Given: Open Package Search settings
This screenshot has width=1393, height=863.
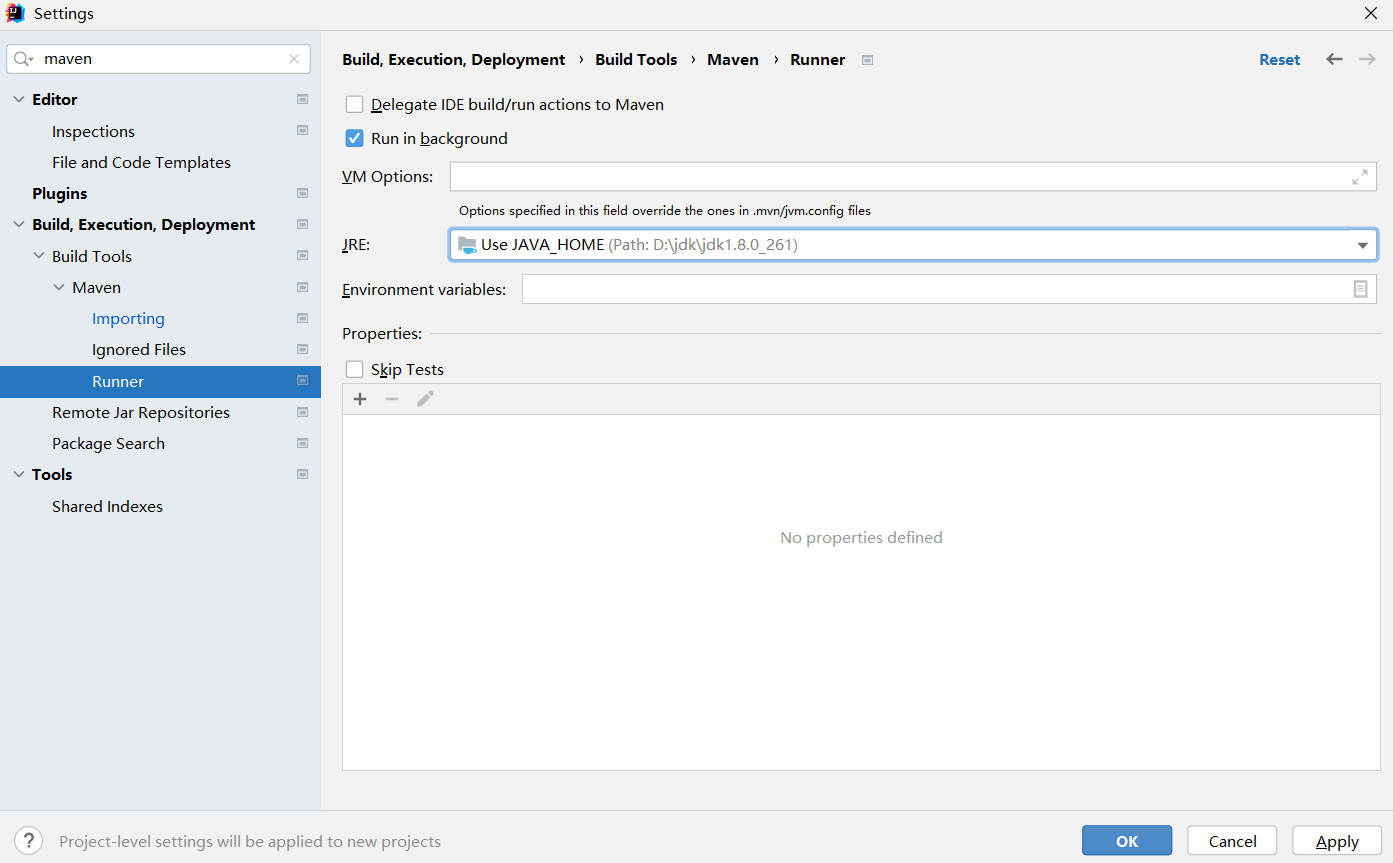Looking at the screenshot, I should click(108, 443).
